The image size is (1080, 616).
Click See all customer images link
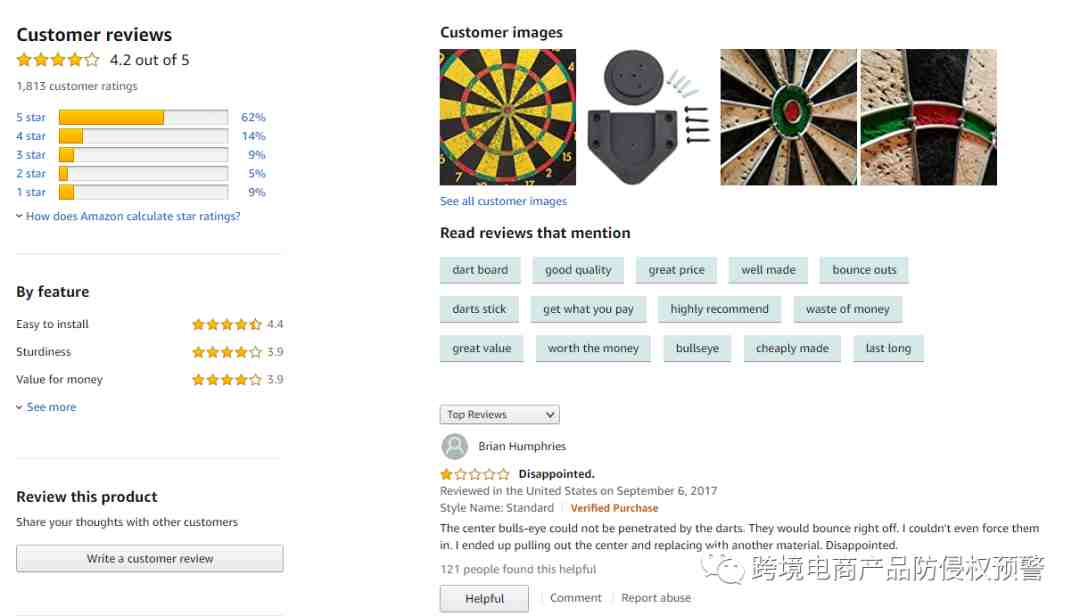(503, 201)
